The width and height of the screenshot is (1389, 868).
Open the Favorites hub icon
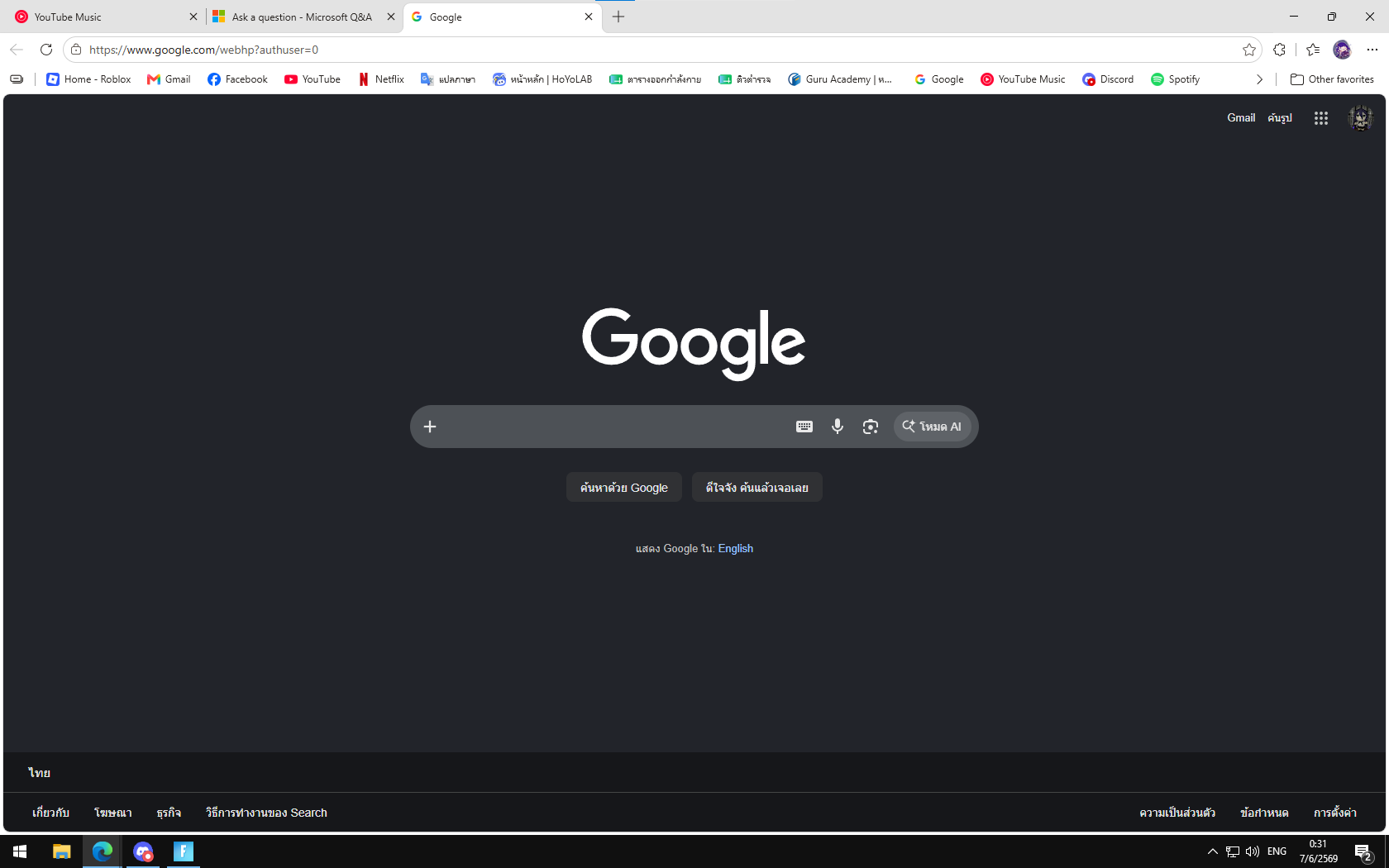pos(1313,50)
